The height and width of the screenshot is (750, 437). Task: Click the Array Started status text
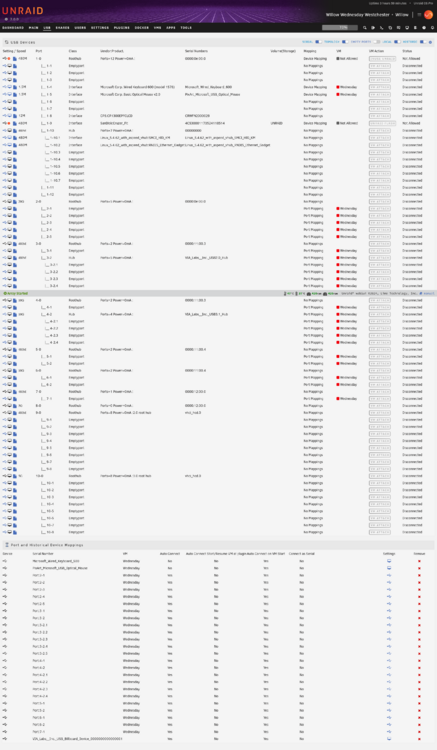(x=15, y=293)
